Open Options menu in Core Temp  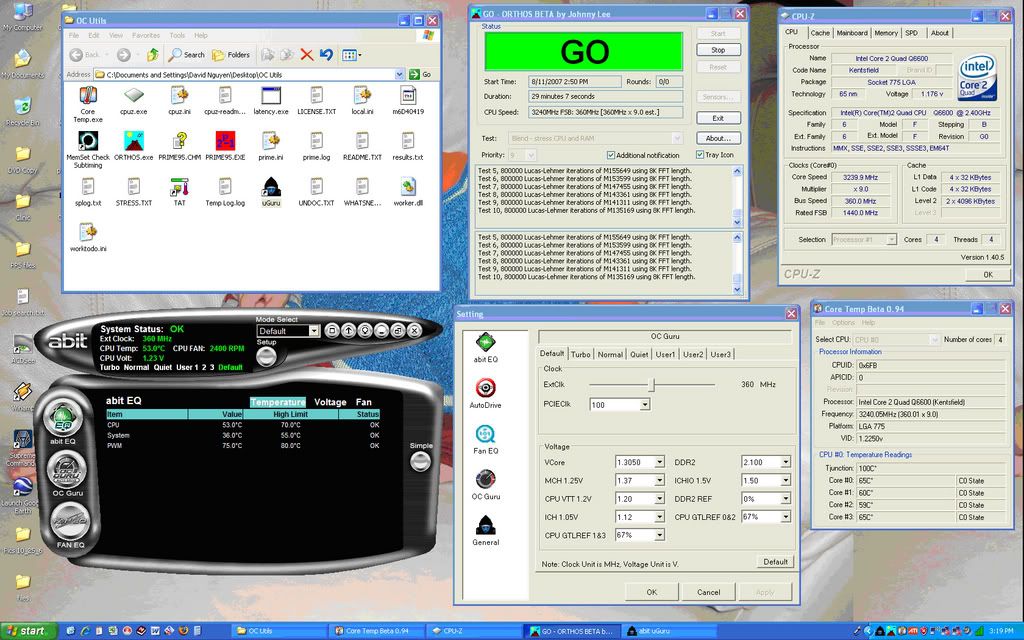click(x=843, y=323)
